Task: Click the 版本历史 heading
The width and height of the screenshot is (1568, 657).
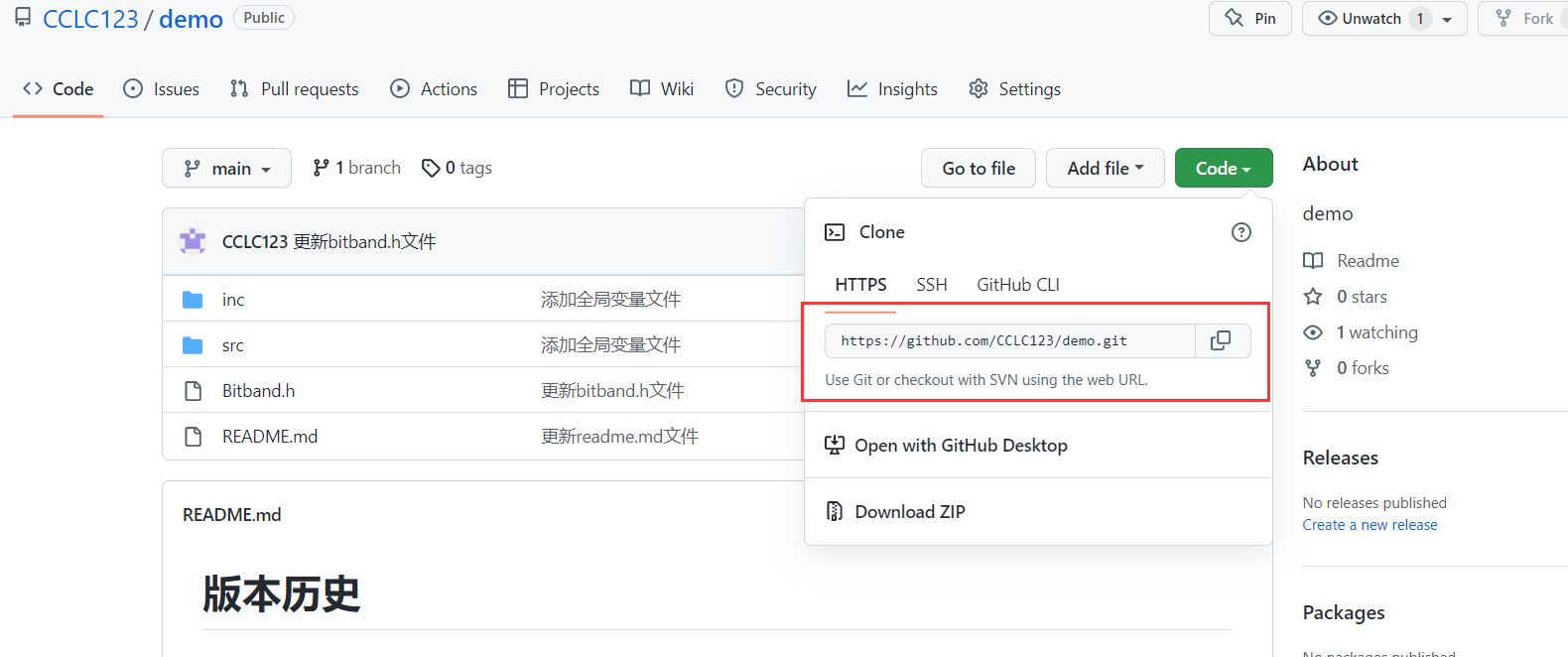Action: tap(282, 593)
